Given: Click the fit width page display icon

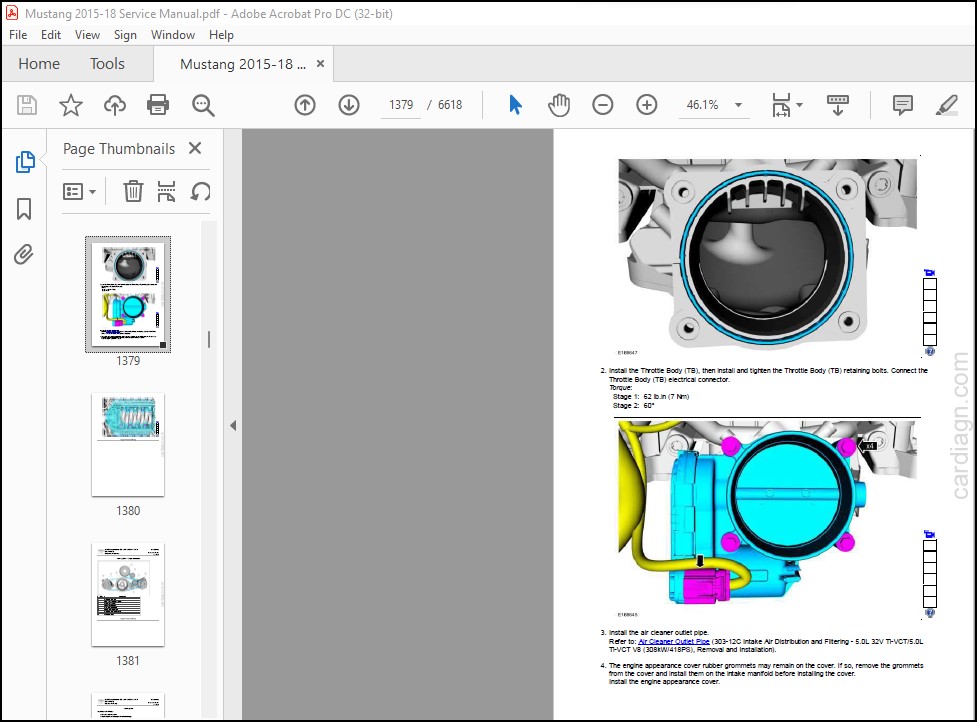Looking at the screenshot, I should (781, 105).
